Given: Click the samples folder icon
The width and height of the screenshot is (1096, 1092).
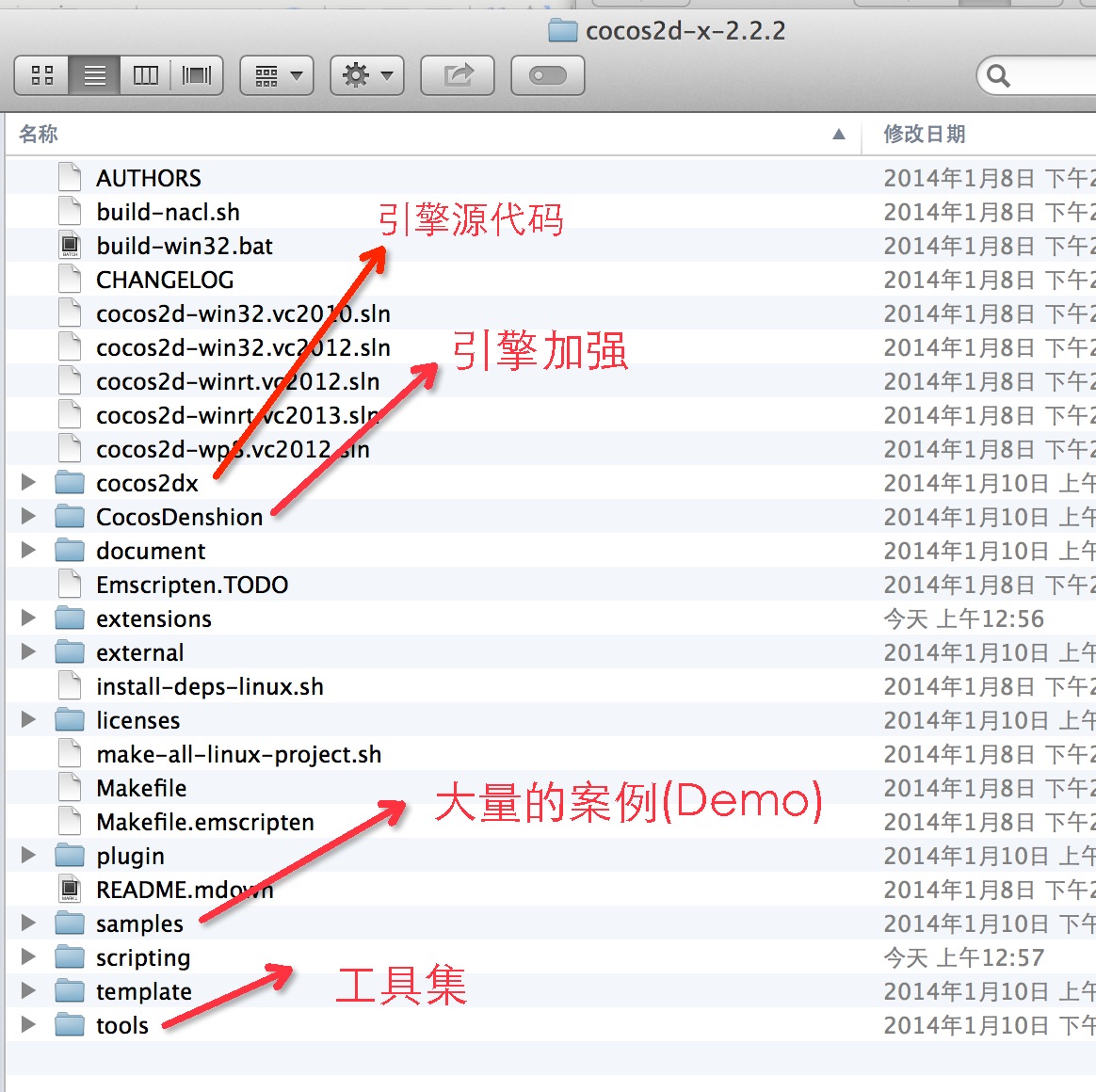Looking at the screenshot, I should [69, 923].
